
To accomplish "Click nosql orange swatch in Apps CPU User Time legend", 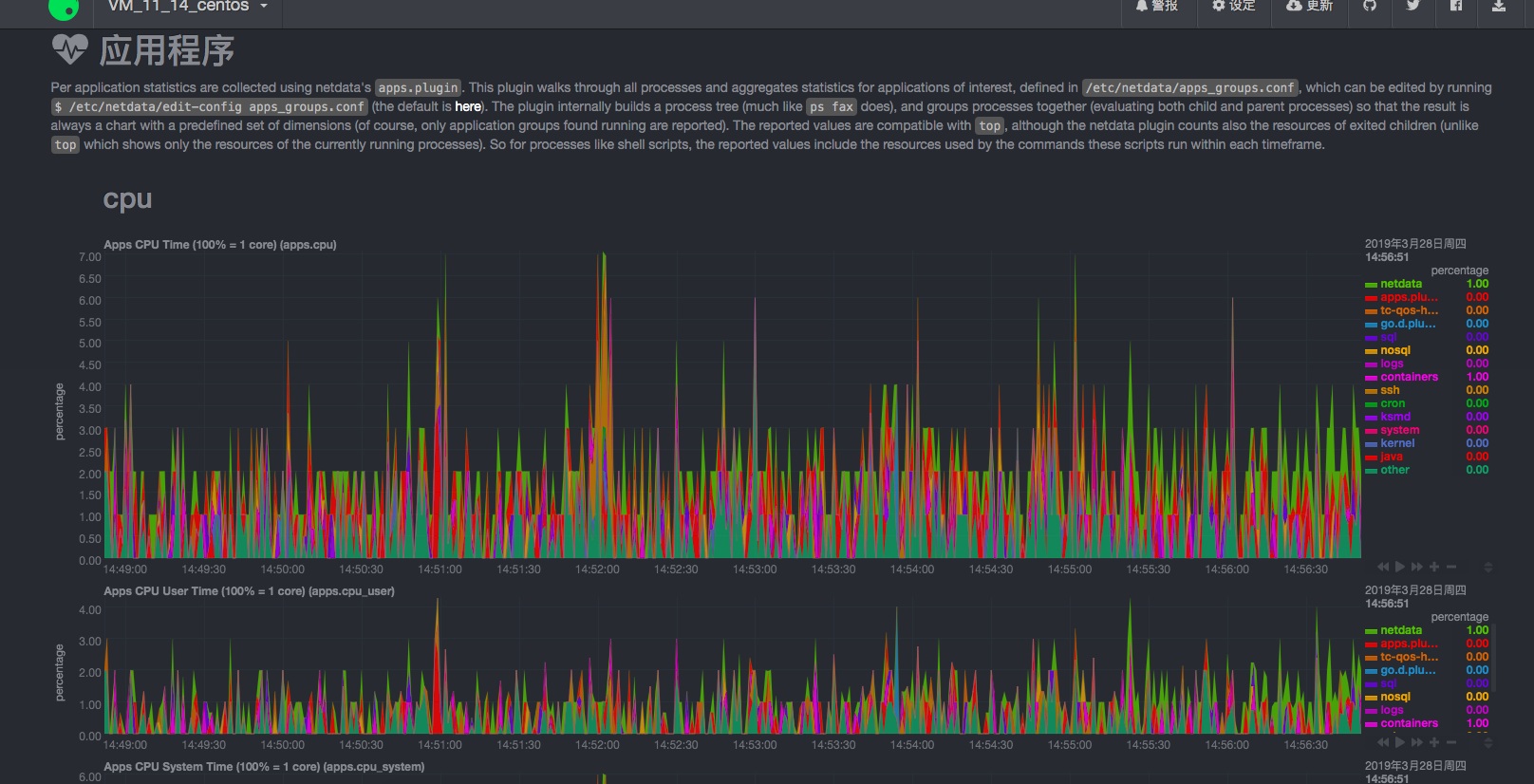I will (1371, 698).
